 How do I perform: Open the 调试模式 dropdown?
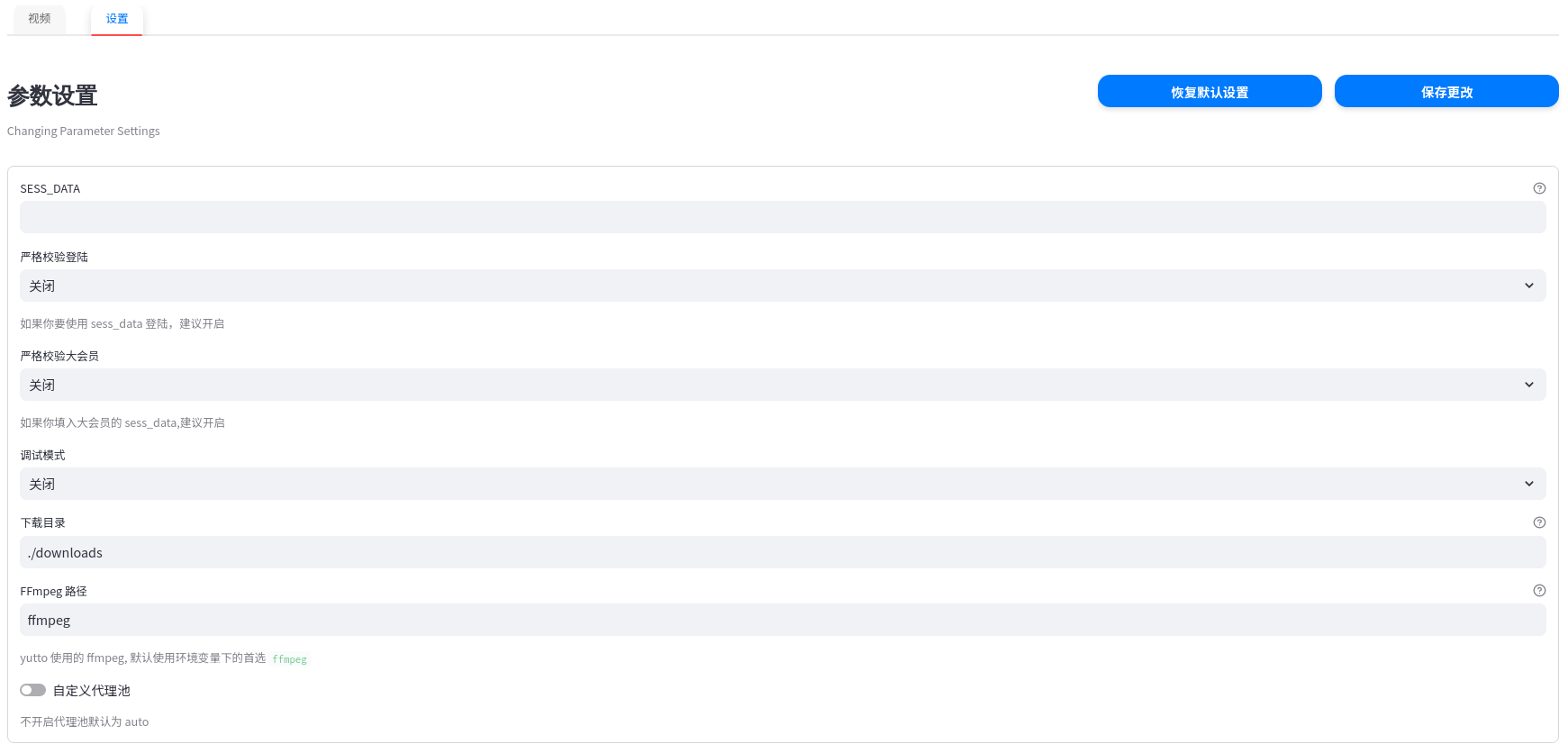tap(782, 484)
